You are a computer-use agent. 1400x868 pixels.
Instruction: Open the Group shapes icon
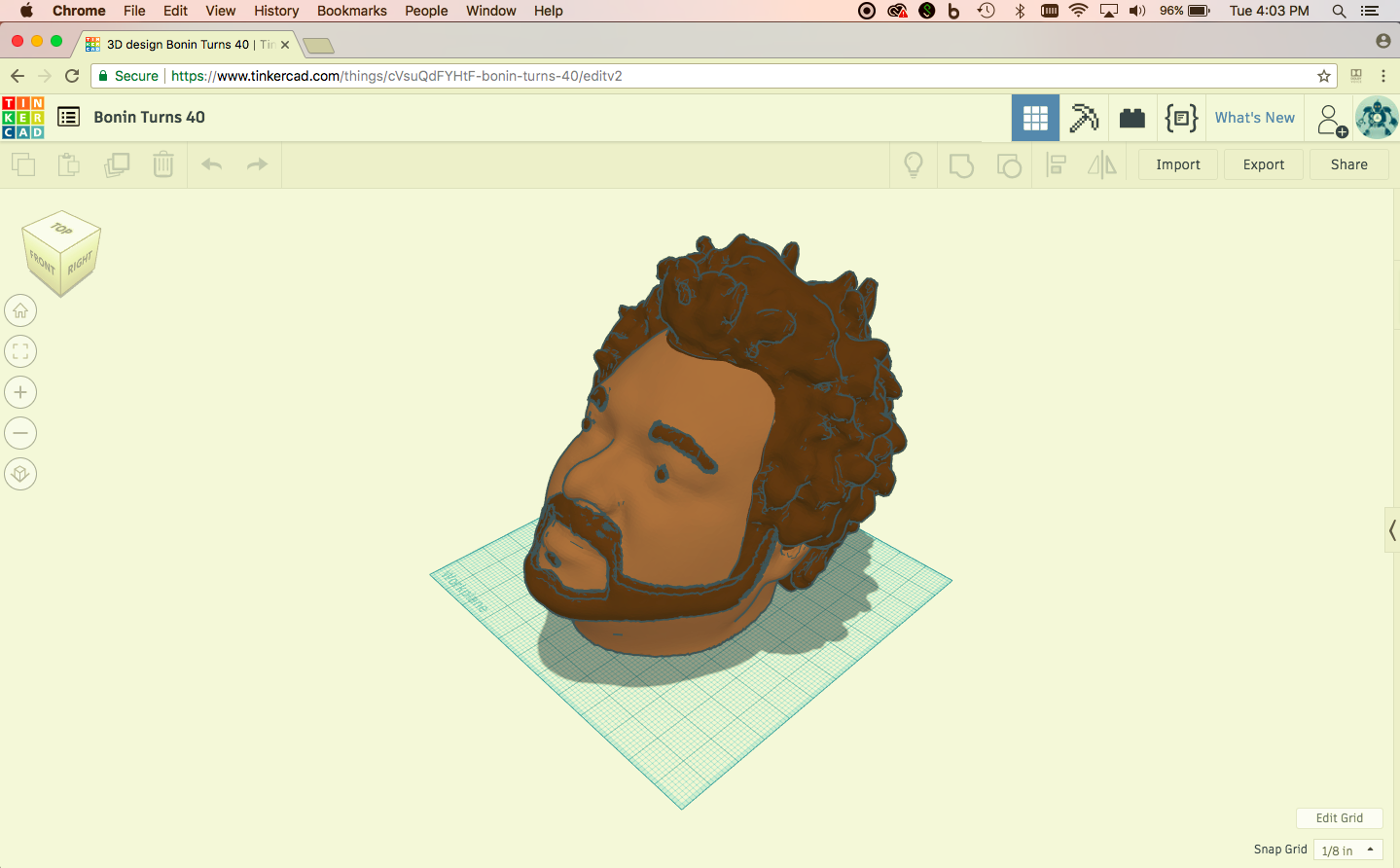(x=961, y=164)
